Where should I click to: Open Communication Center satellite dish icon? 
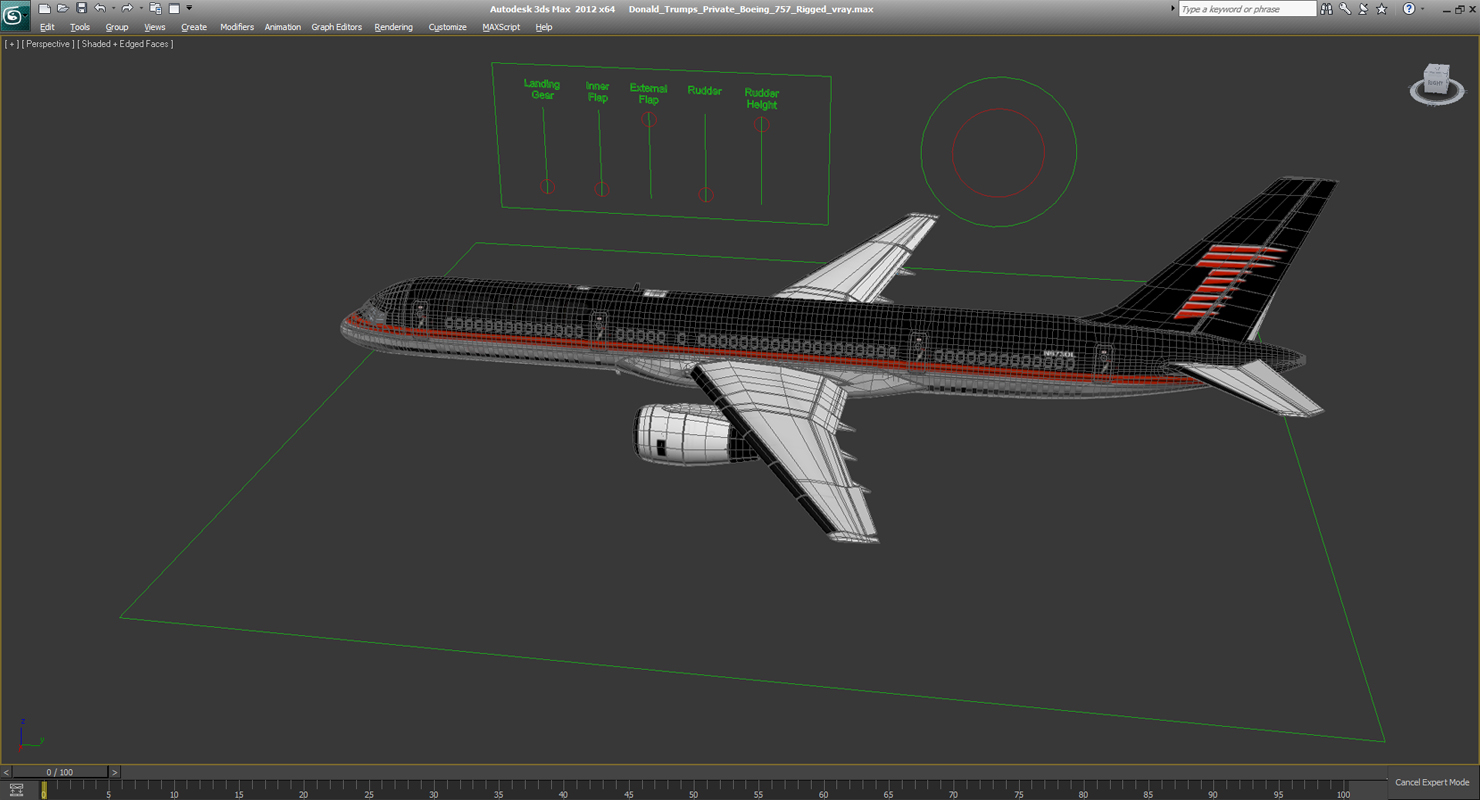click(1363, 9)
